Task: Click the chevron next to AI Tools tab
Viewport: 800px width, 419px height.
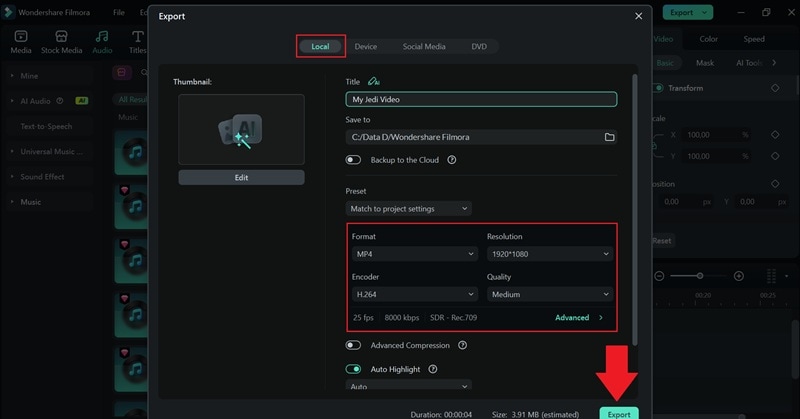Action: click(x=774, y=62)
